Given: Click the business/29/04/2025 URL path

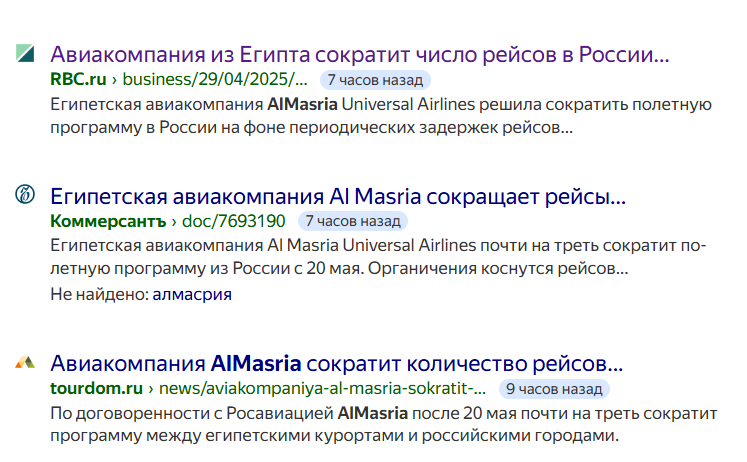Looking at the screenshot, I should click(215, 79).
